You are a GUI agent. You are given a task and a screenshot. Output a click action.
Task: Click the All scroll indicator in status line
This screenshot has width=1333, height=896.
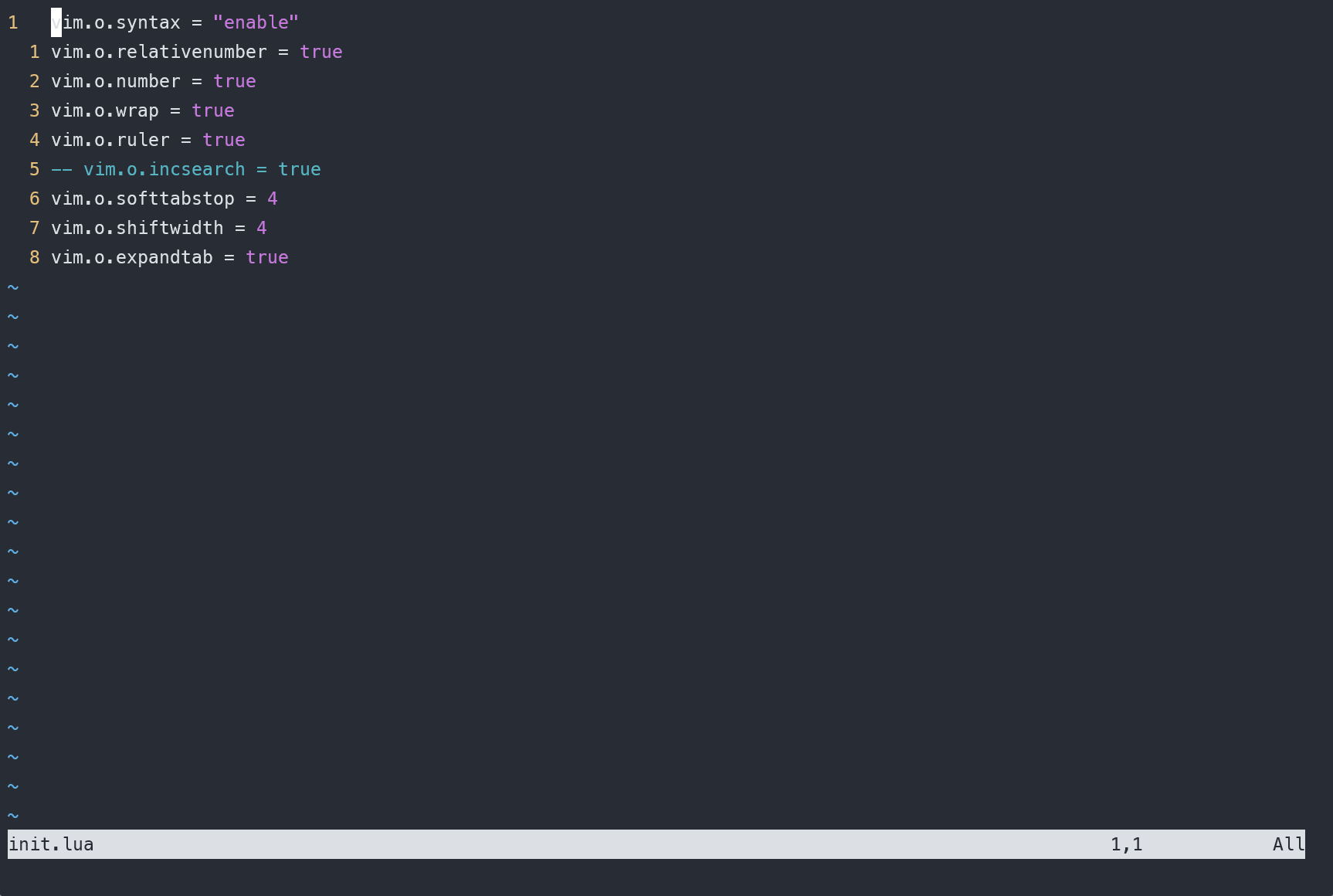pyautogui.click(x=1288, y=845)
